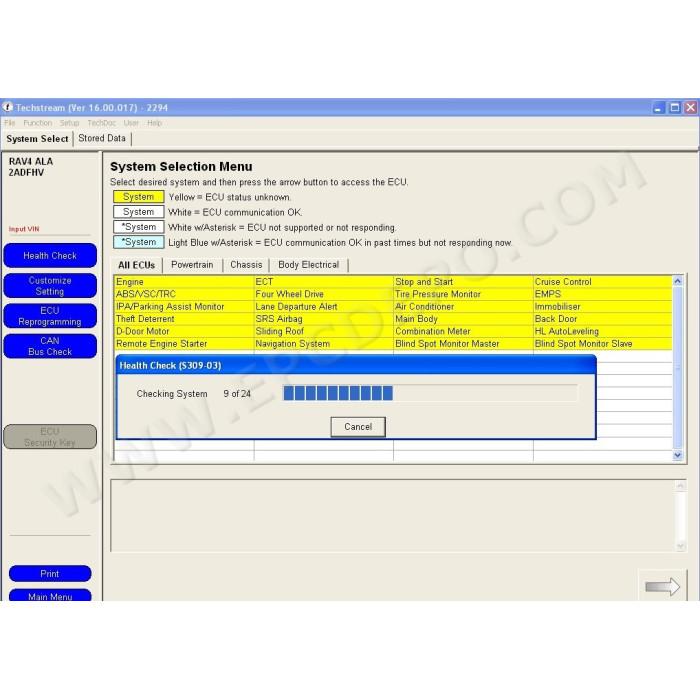Select the Stop and Start cell

click(463, 282)
